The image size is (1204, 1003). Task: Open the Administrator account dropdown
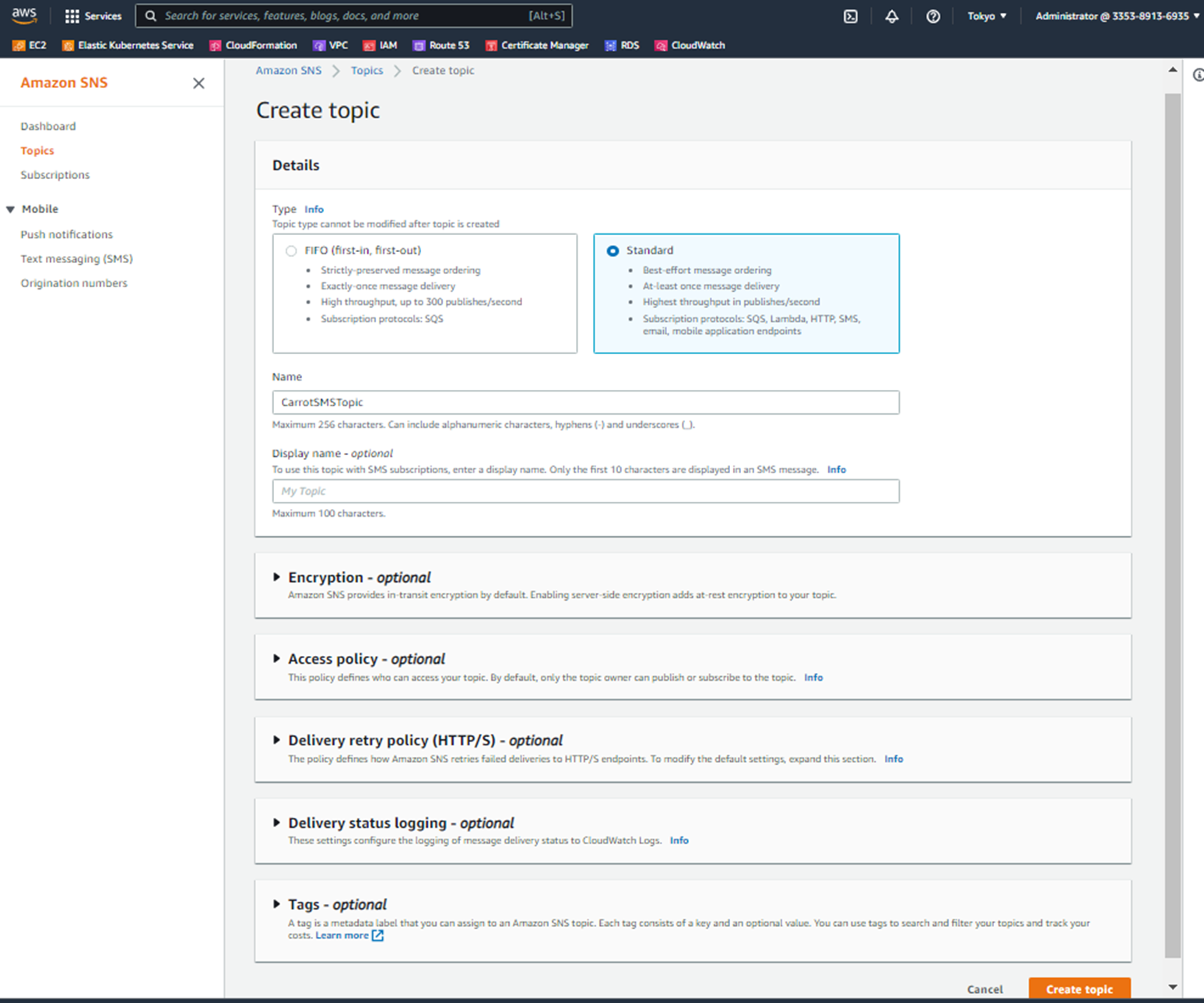tap(1117, 16)
